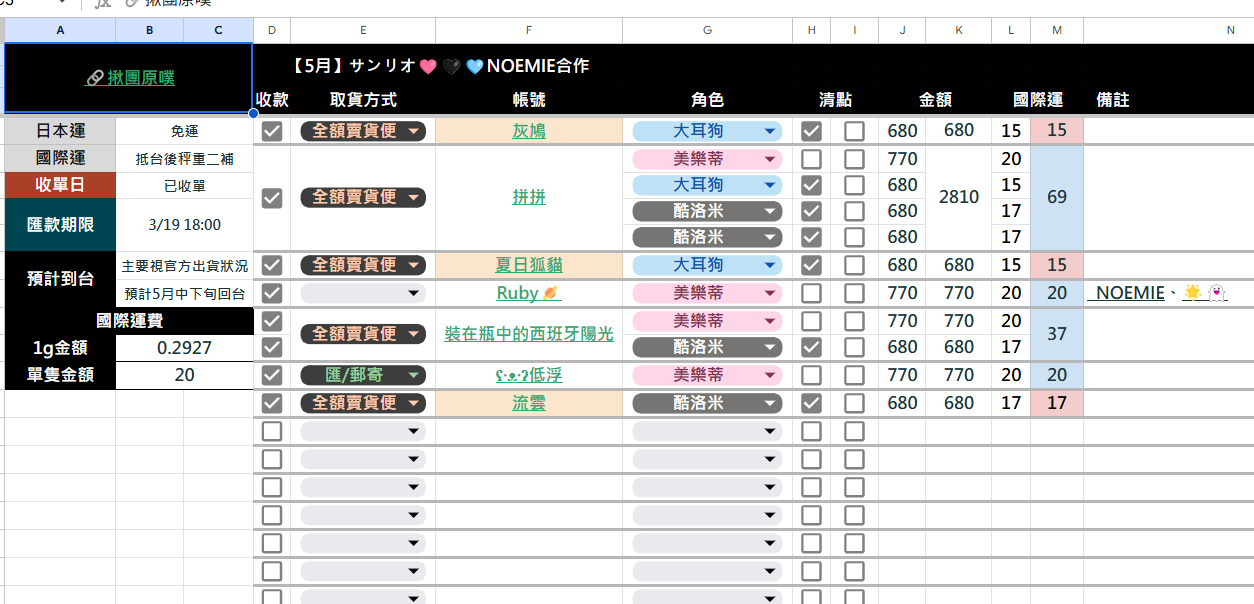1254x604 pixels.
Task: Select column G header
Action: pos(707,30)
